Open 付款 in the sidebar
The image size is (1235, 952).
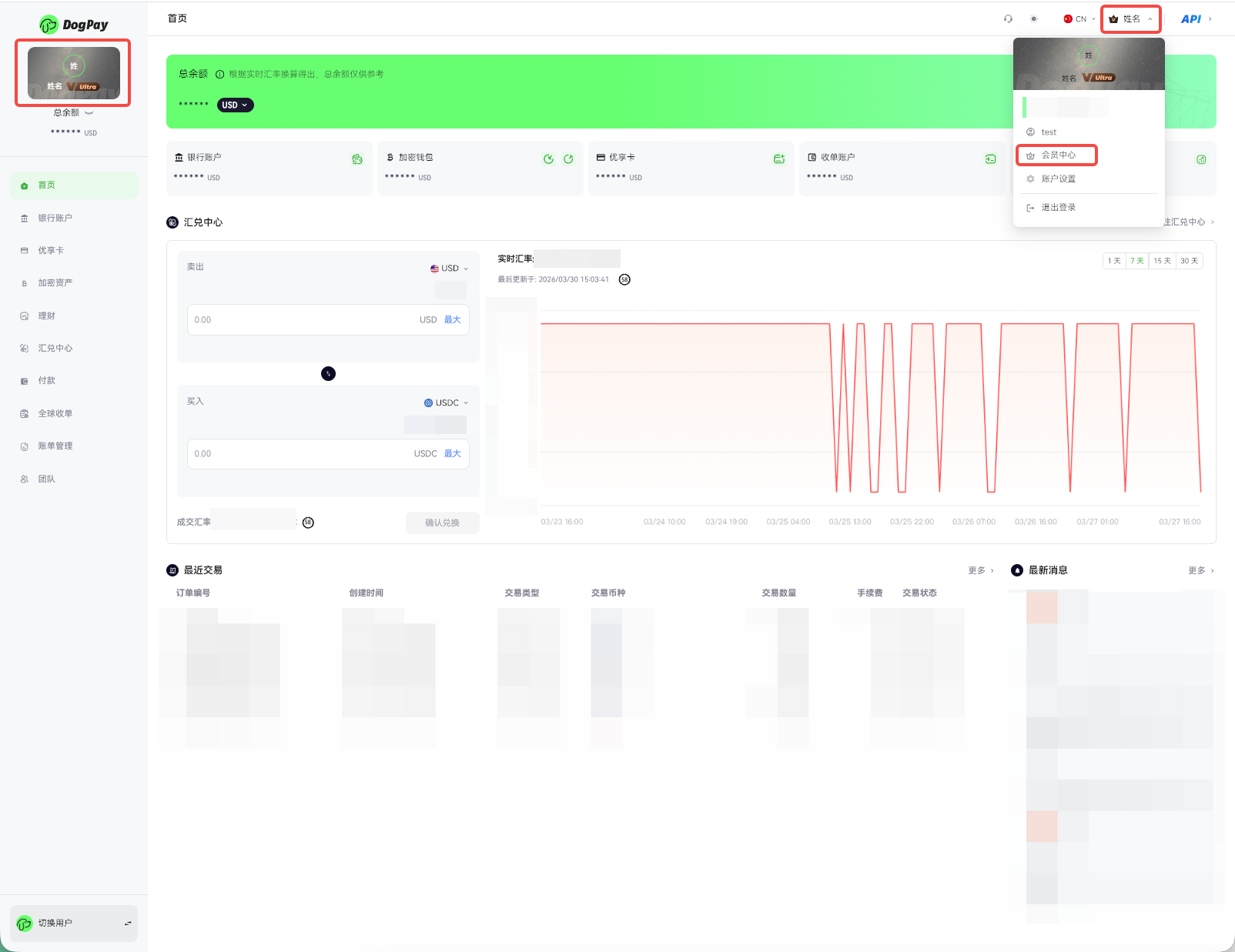(x=74, y=381)
